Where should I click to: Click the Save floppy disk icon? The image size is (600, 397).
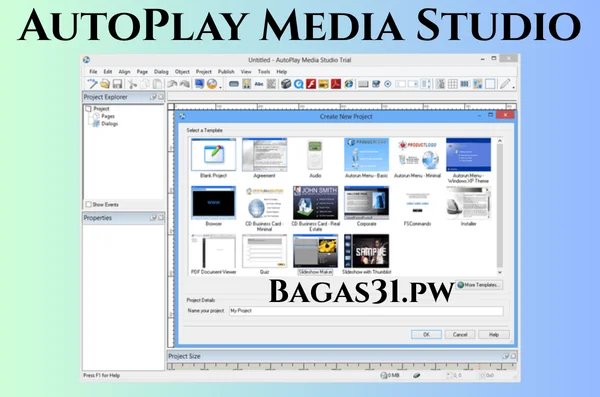pyautogui.click(x=117, y=84)
